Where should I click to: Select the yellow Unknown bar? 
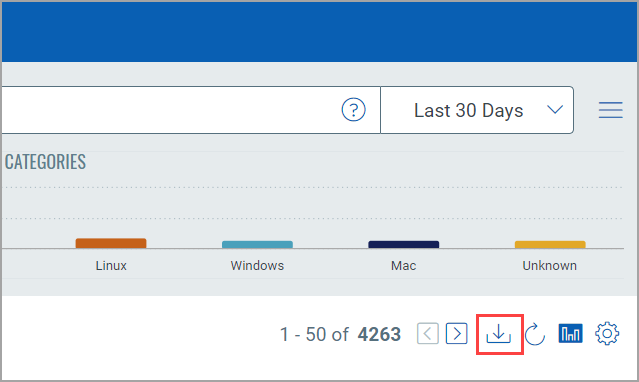(550, 245)
